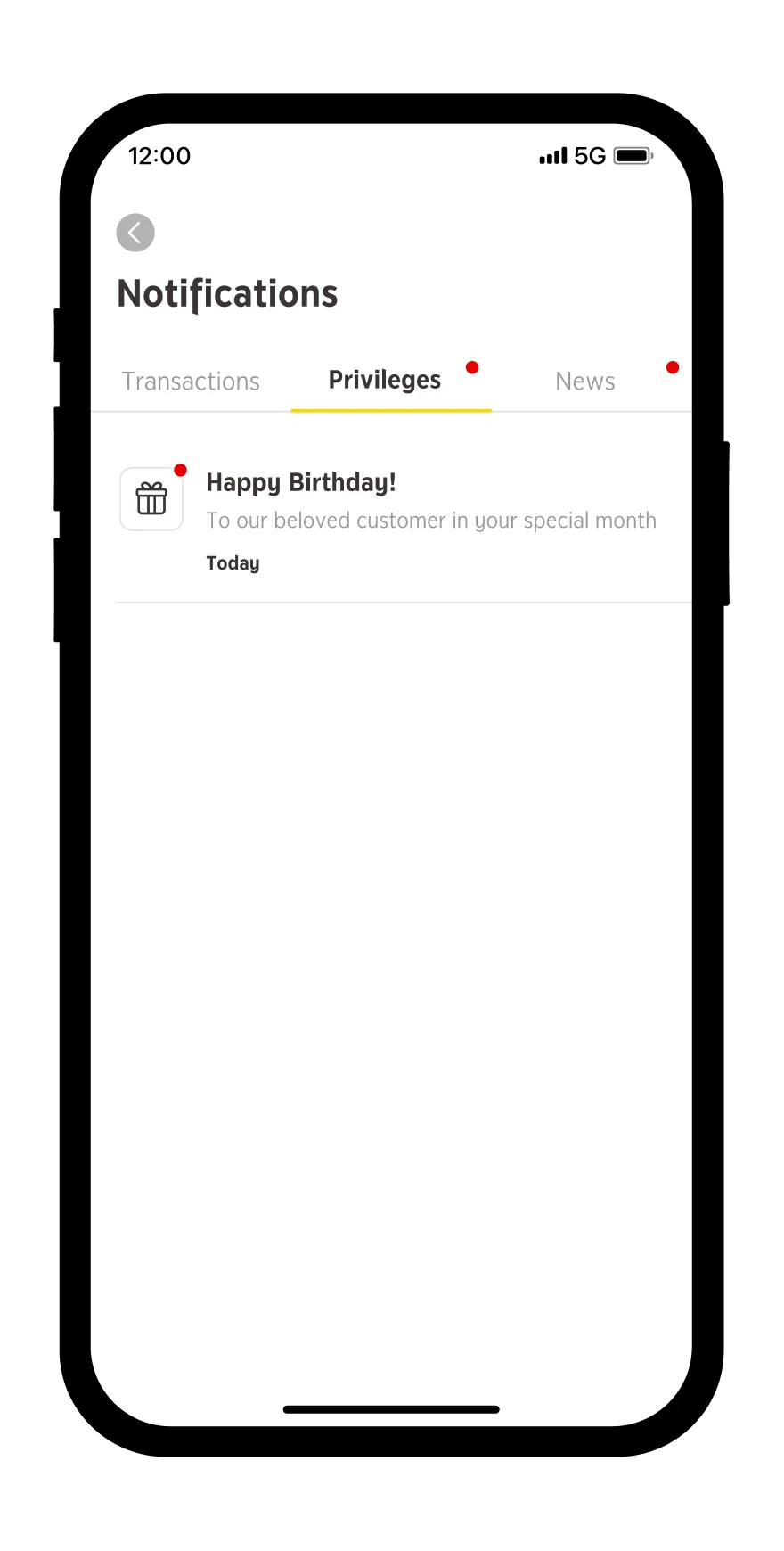Open the Happy Birthday! notification title
This screenshot has width=784, height=1551.
301,482
